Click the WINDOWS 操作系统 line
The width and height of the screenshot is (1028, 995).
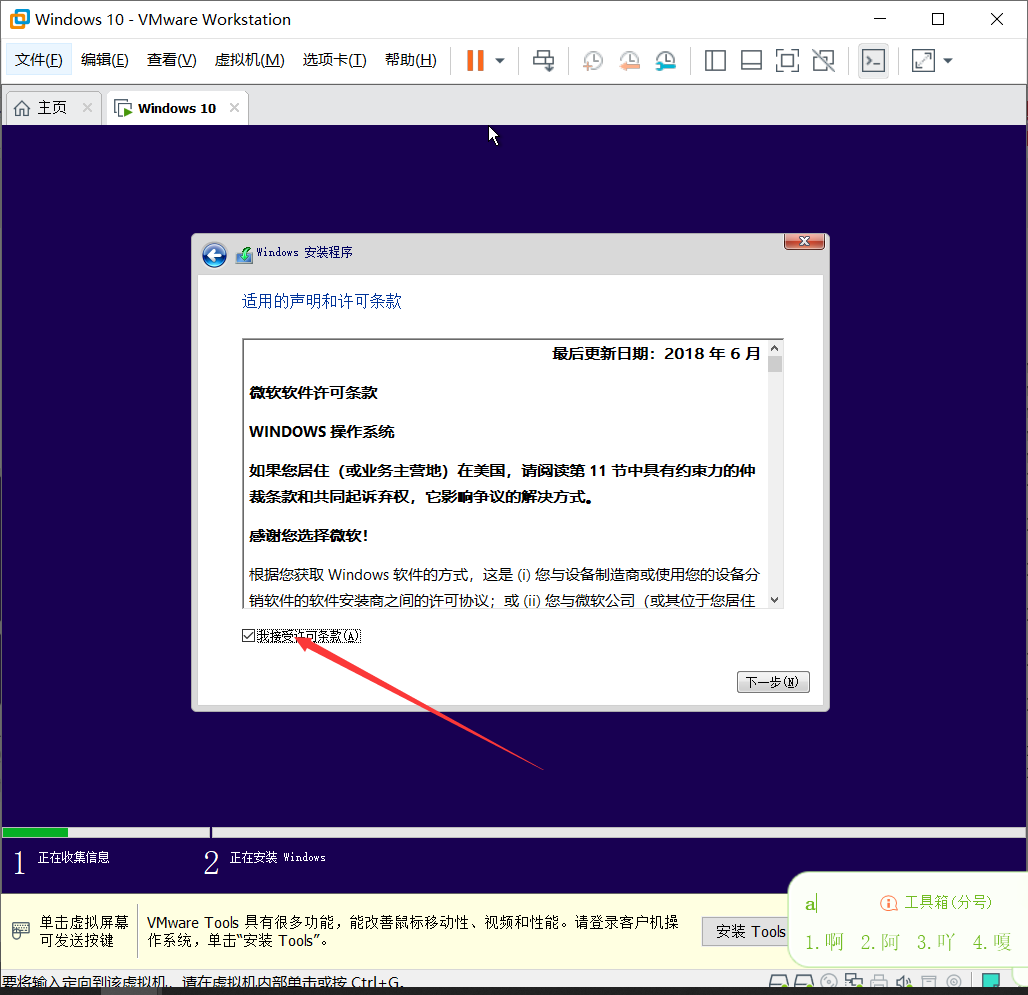(322, 431)
